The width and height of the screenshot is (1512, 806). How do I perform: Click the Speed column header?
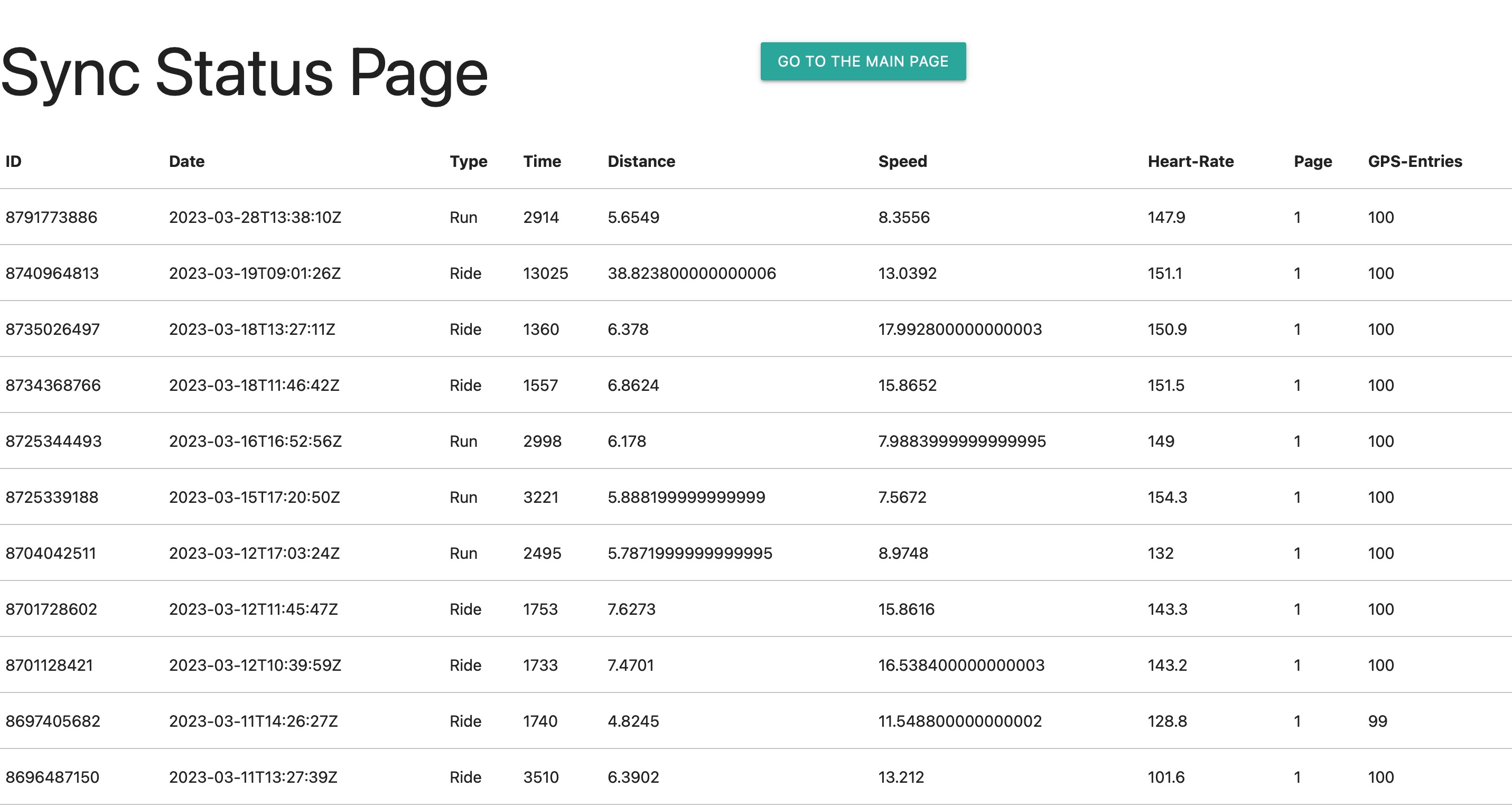[x=902, y=161]
